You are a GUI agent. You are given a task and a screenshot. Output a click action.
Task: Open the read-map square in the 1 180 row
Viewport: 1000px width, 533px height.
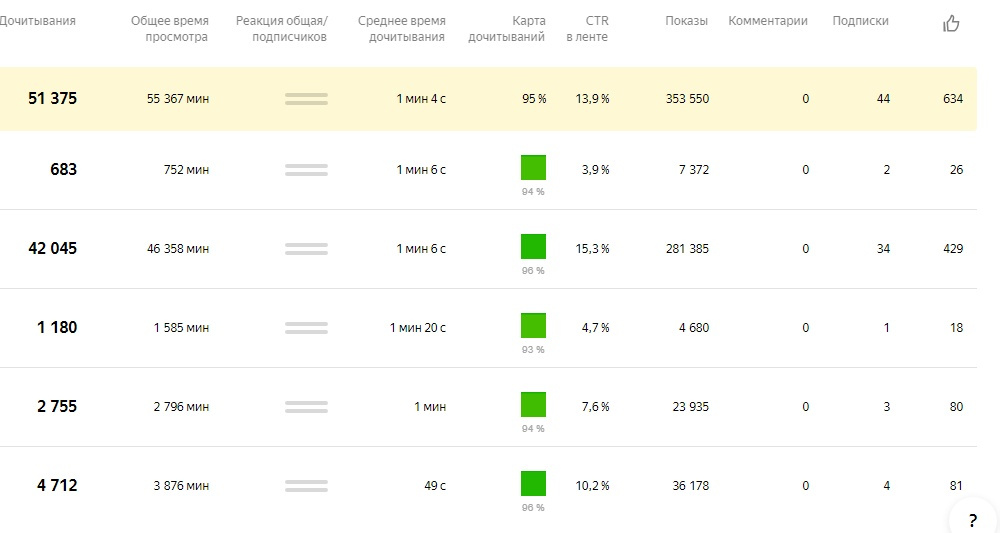pos(533,325)
